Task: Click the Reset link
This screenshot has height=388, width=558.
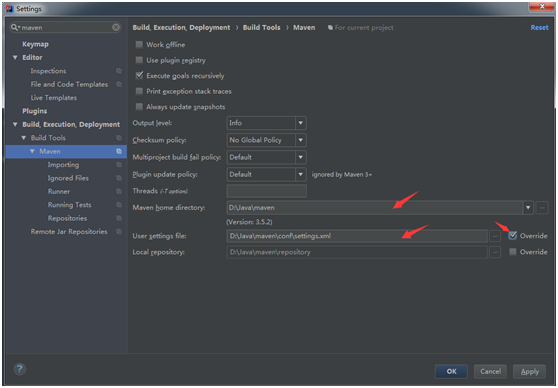Action: (x=539, y=27)
